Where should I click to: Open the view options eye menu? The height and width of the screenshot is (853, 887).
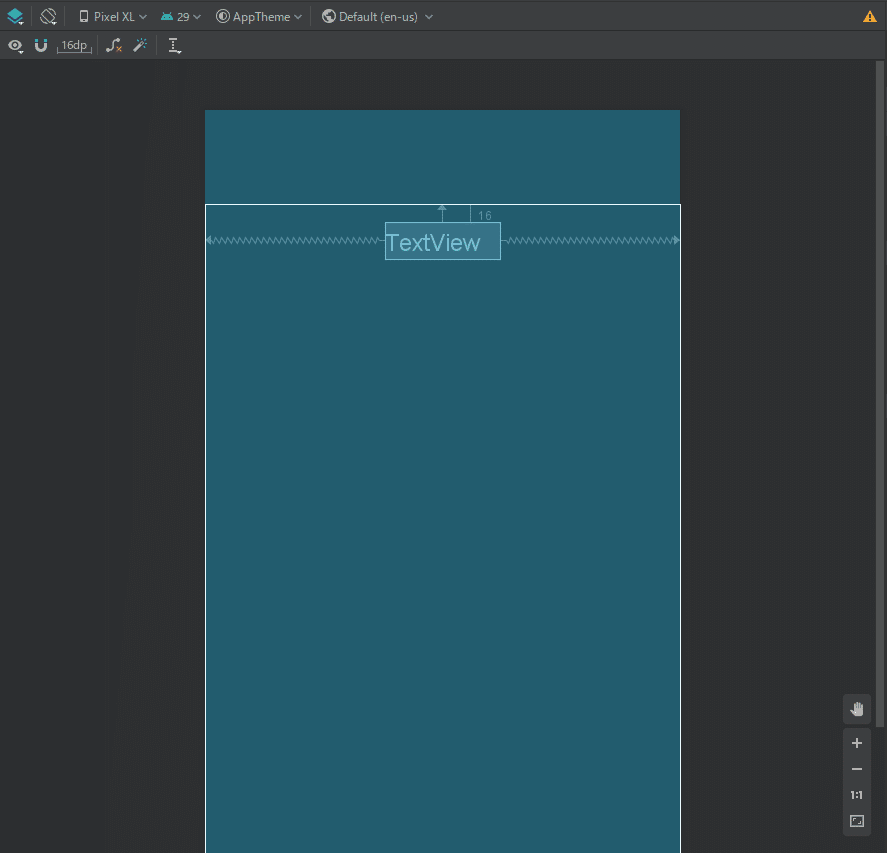(15, 46)
